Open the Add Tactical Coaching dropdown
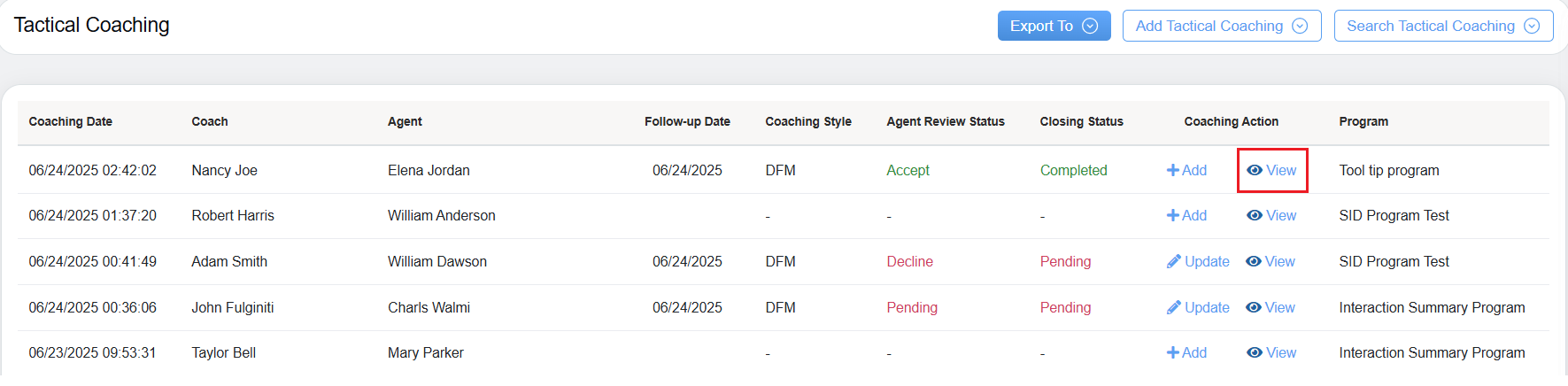 point(1222,26)
